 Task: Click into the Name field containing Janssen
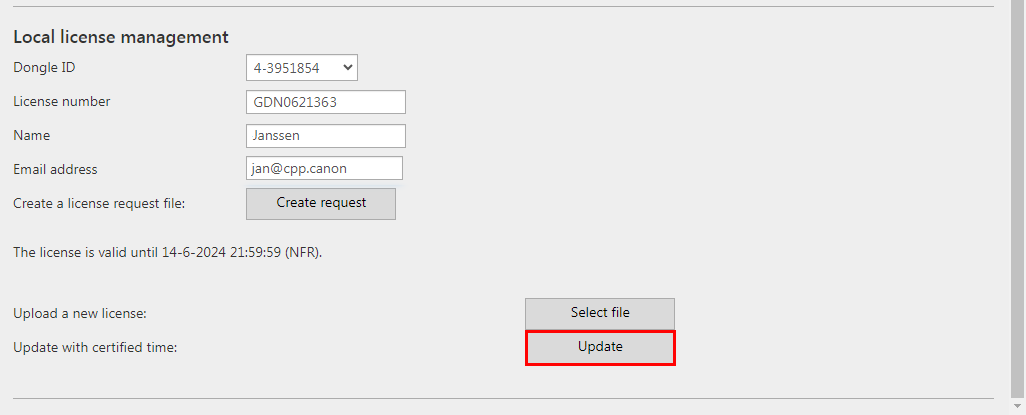click(x=325, y=136)
